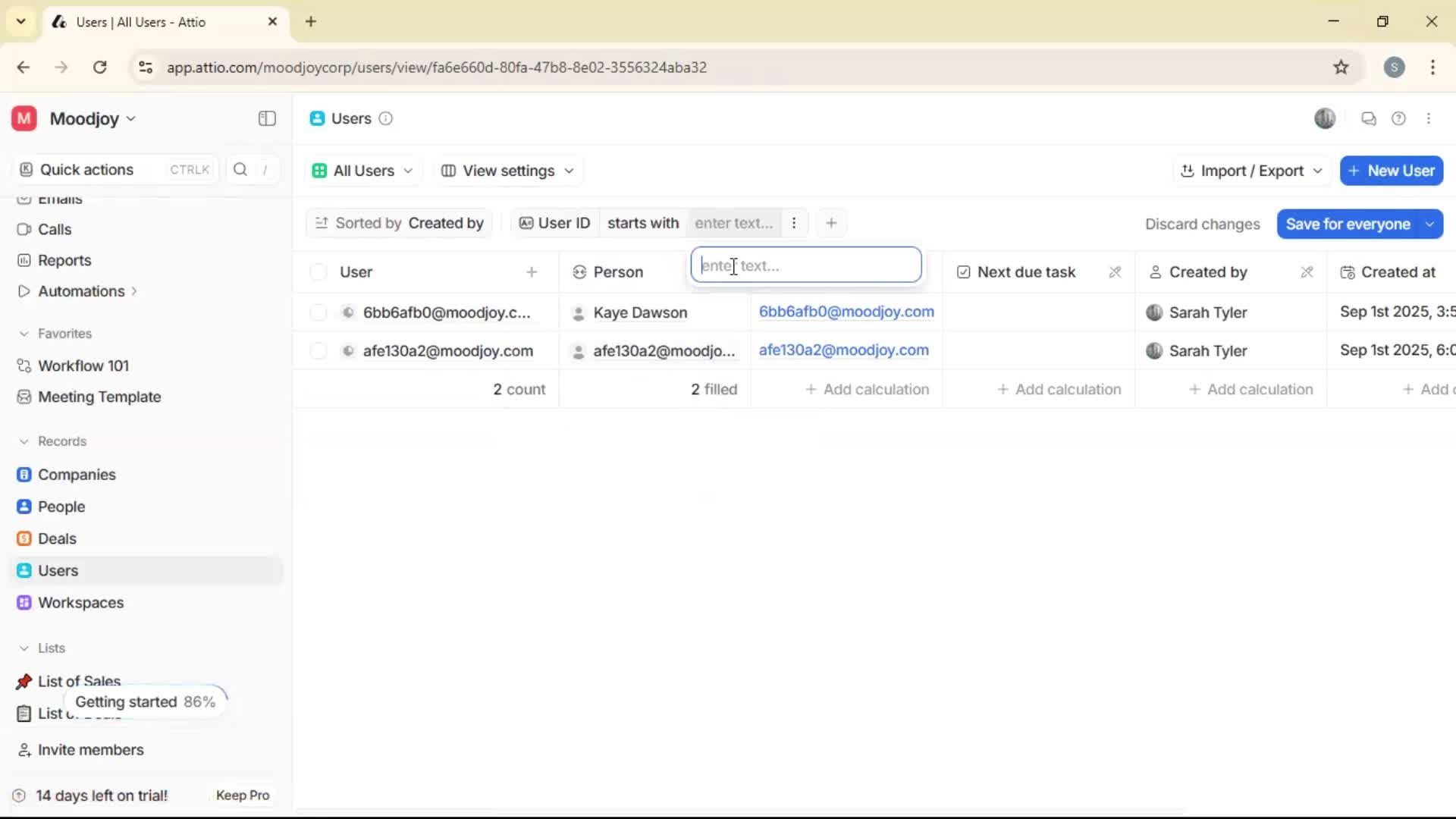Open the chat feedback icon
The image size is (1456, 819).
click(x=1368, y=118)
